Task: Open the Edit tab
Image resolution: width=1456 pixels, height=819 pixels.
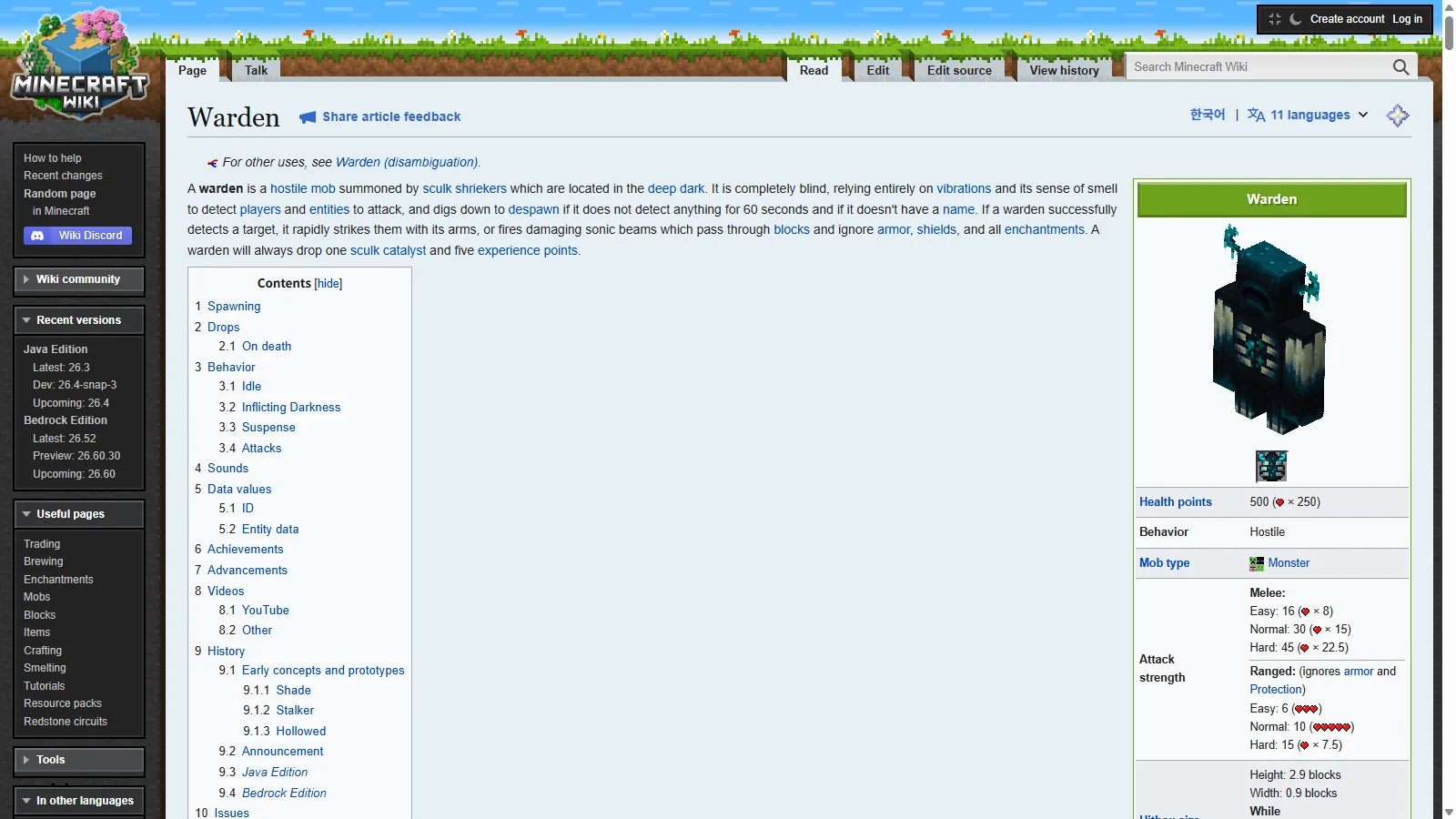Action: (x=878, y=70)
